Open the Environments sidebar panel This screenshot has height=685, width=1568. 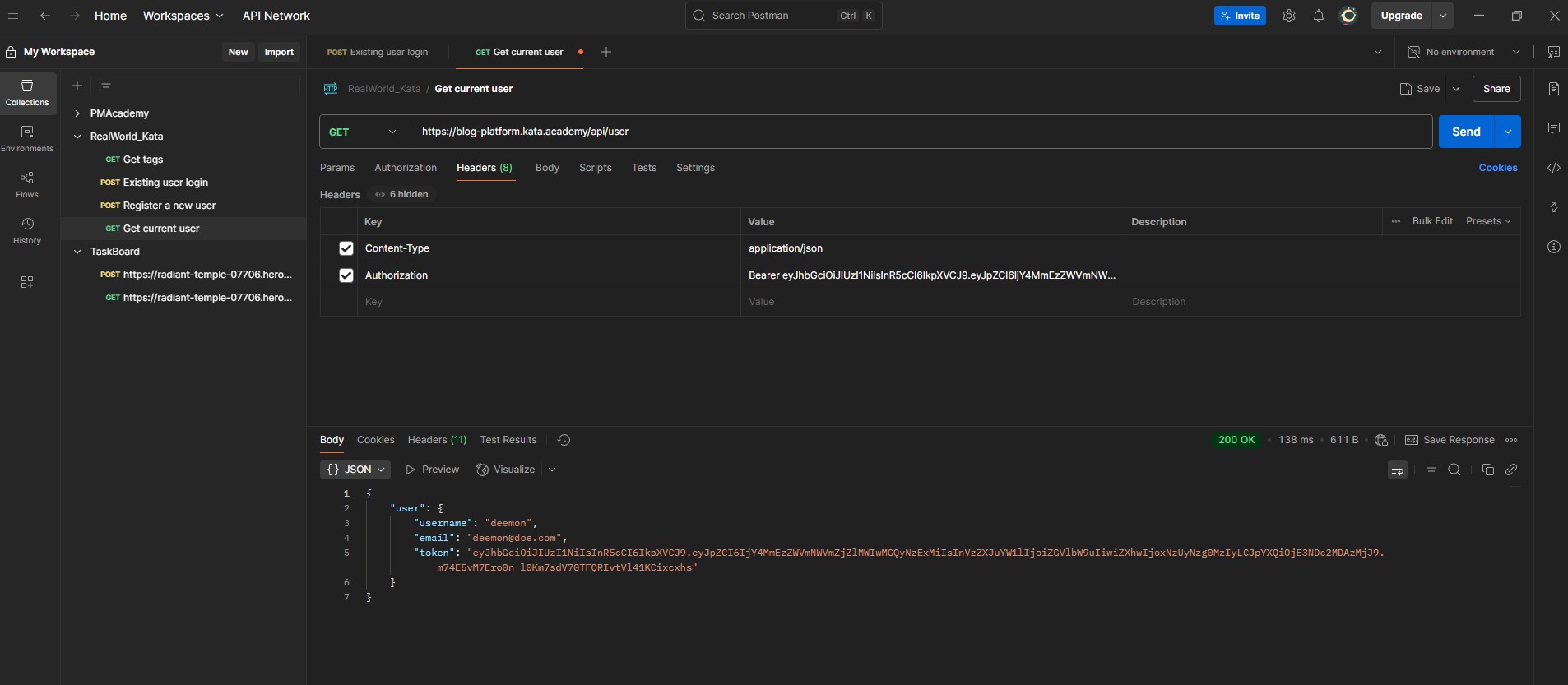point(27,139)
